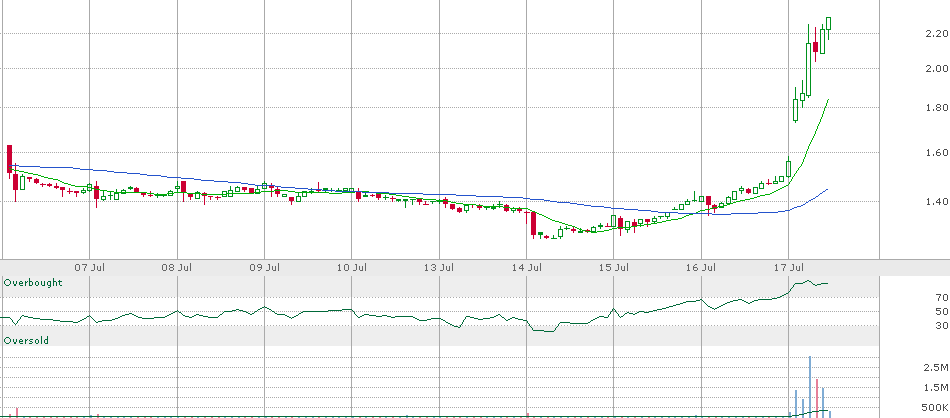This screenshot has height=418, width=950.
Task: Click the Oversold label in RSI panel
Action: (x=26, y=341)
